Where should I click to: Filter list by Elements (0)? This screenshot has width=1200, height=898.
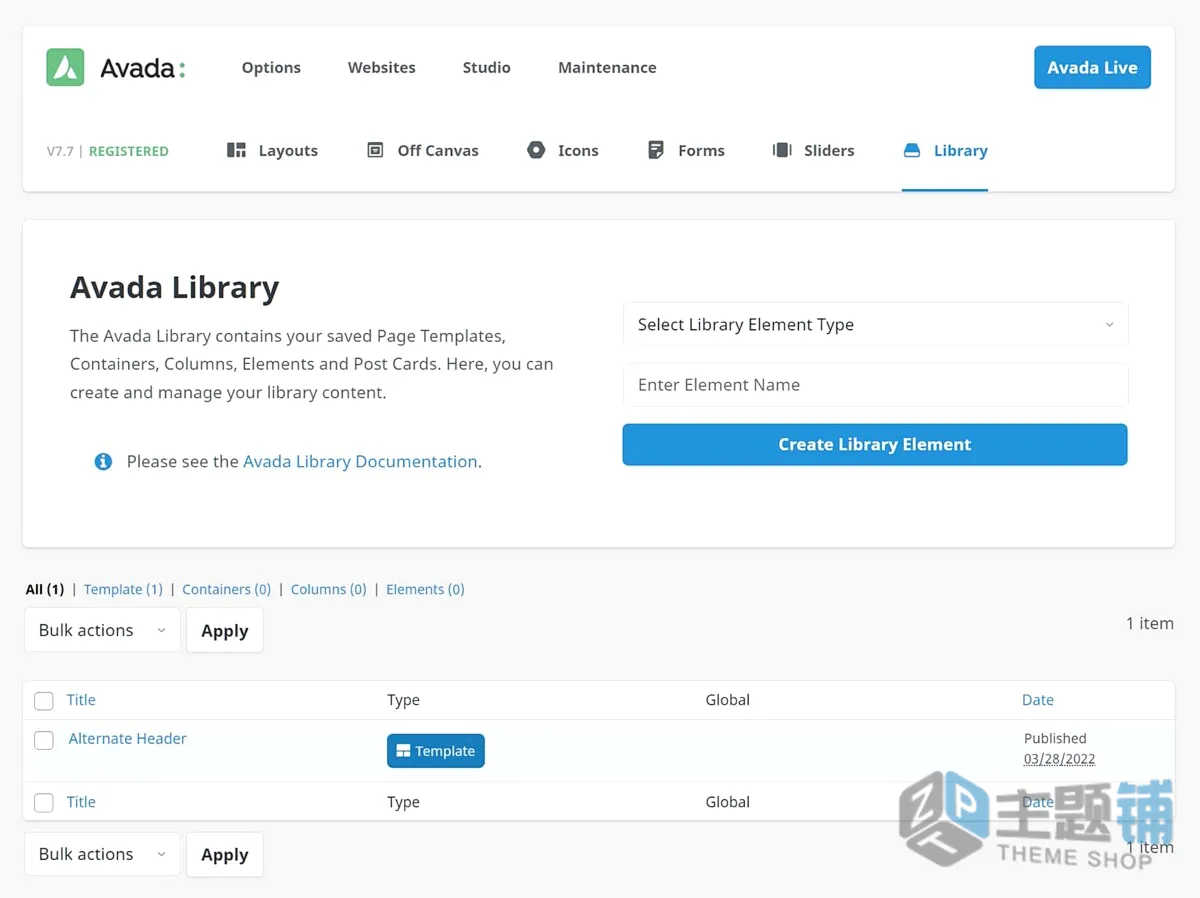pos(425,589)
